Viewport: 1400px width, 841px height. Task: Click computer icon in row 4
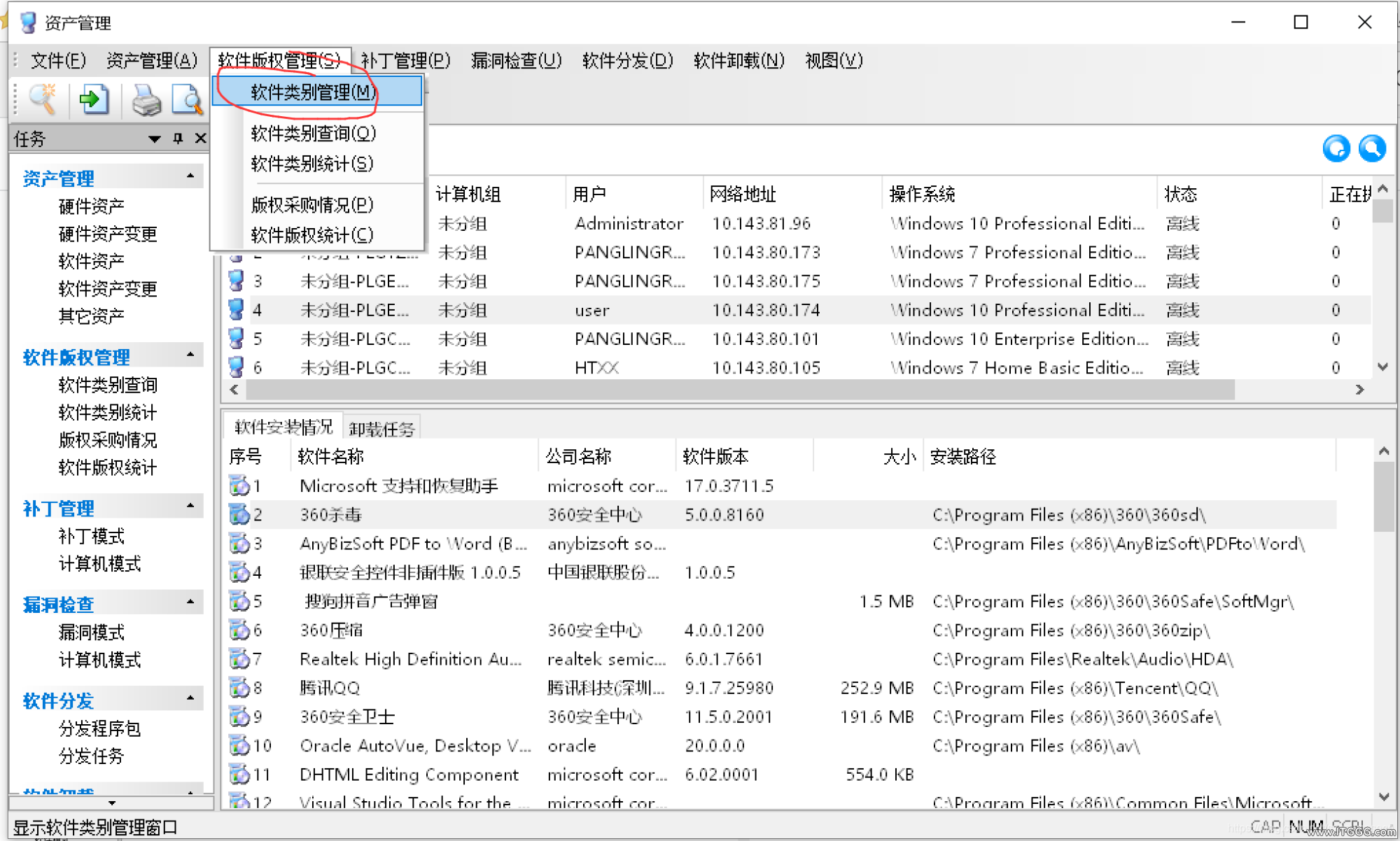click(237, 309)
